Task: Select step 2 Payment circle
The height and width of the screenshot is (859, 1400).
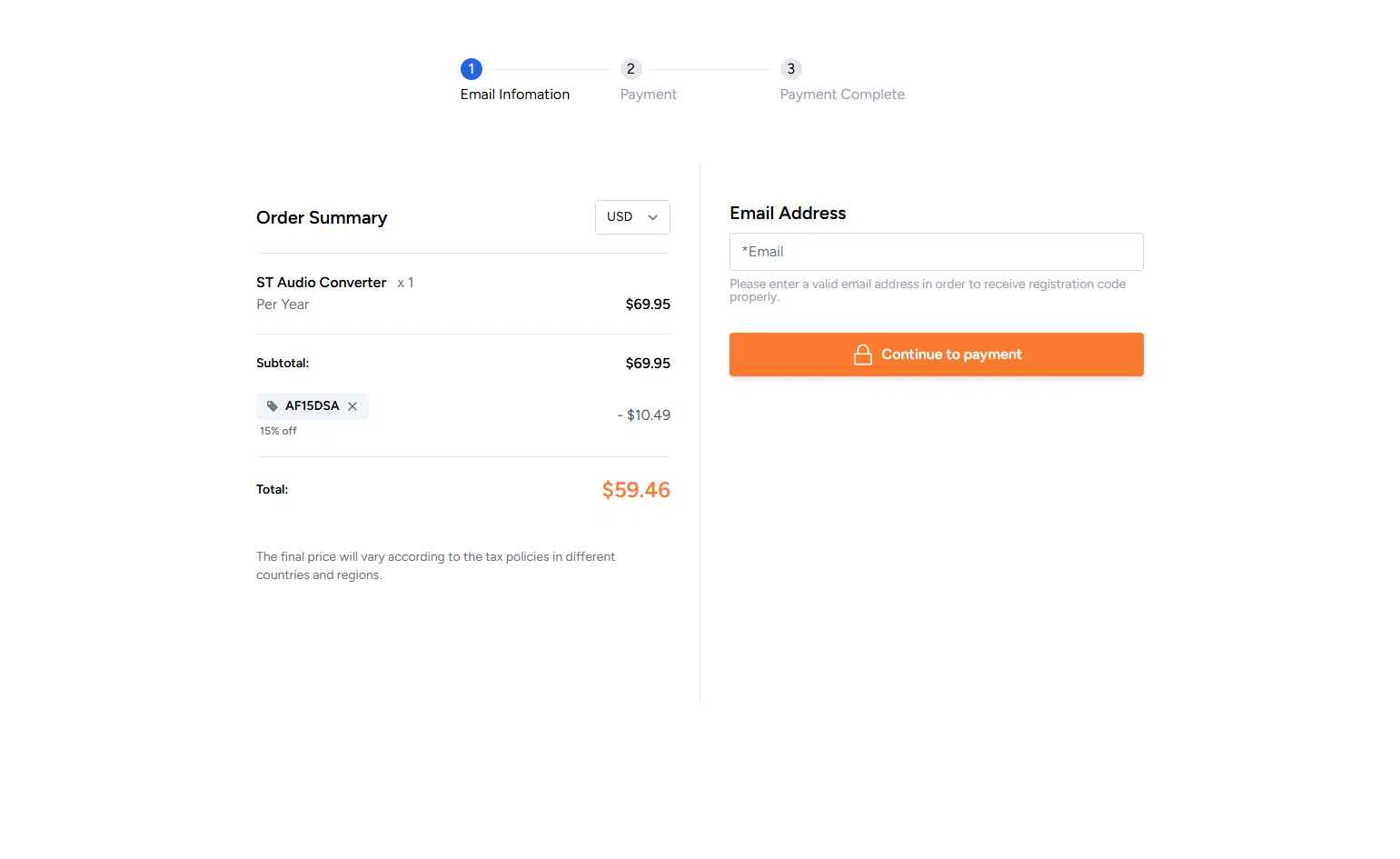Action: [x=631, y=69]
